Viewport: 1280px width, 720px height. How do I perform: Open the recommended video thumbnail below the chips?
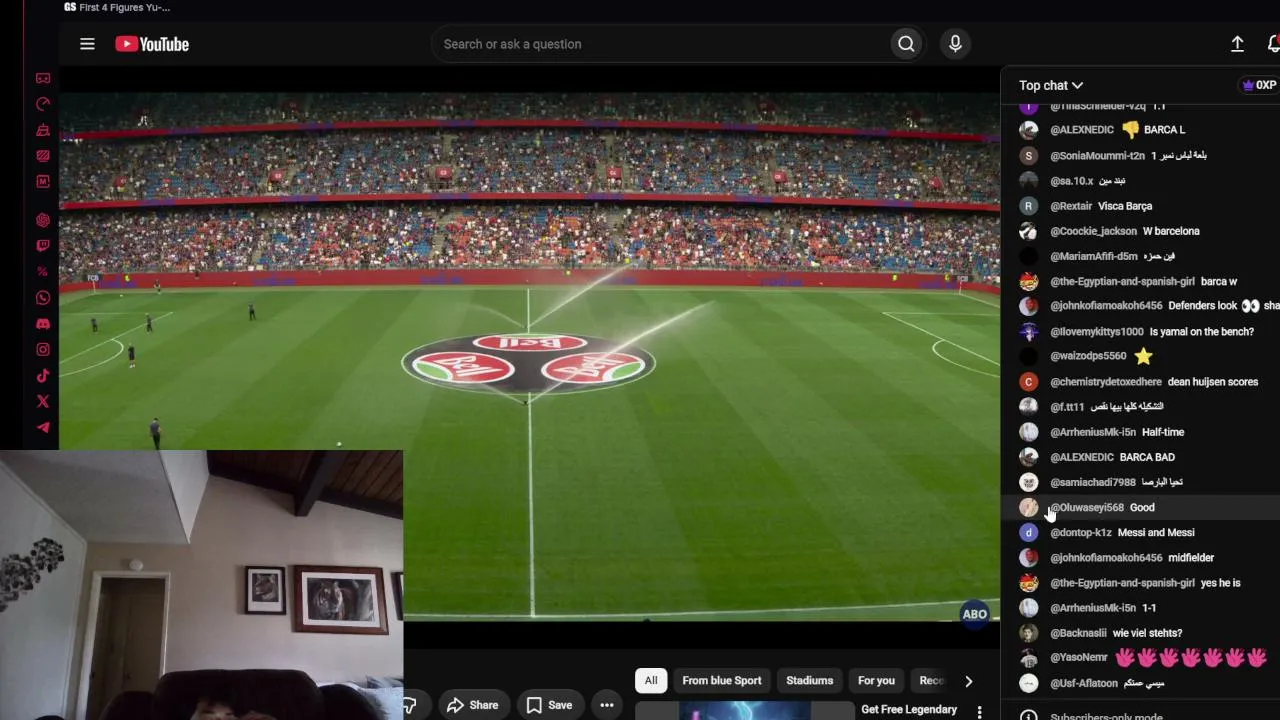pyautogui.click(x=744, y=711)
